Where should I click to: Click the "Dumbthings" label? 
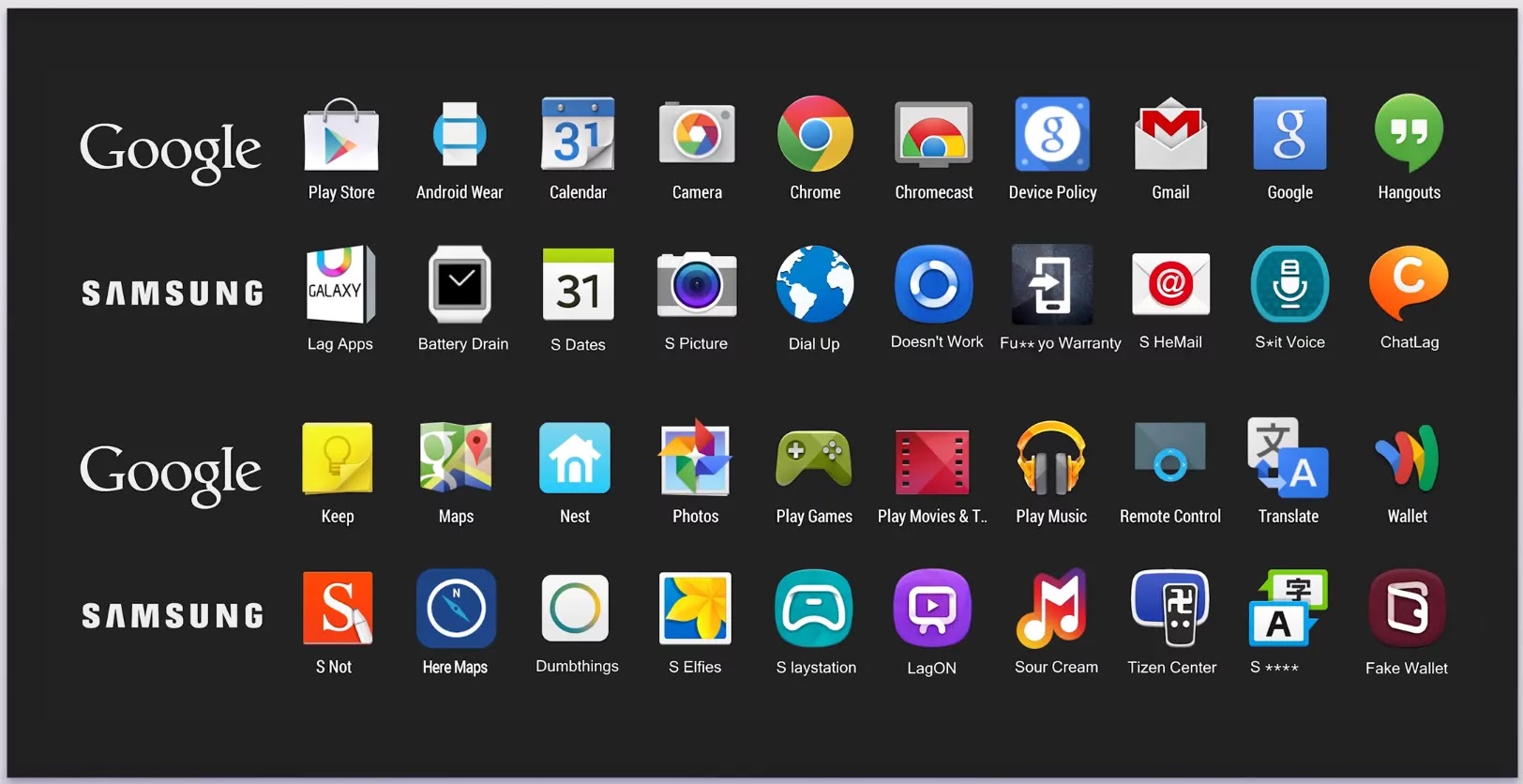[577, 667]
